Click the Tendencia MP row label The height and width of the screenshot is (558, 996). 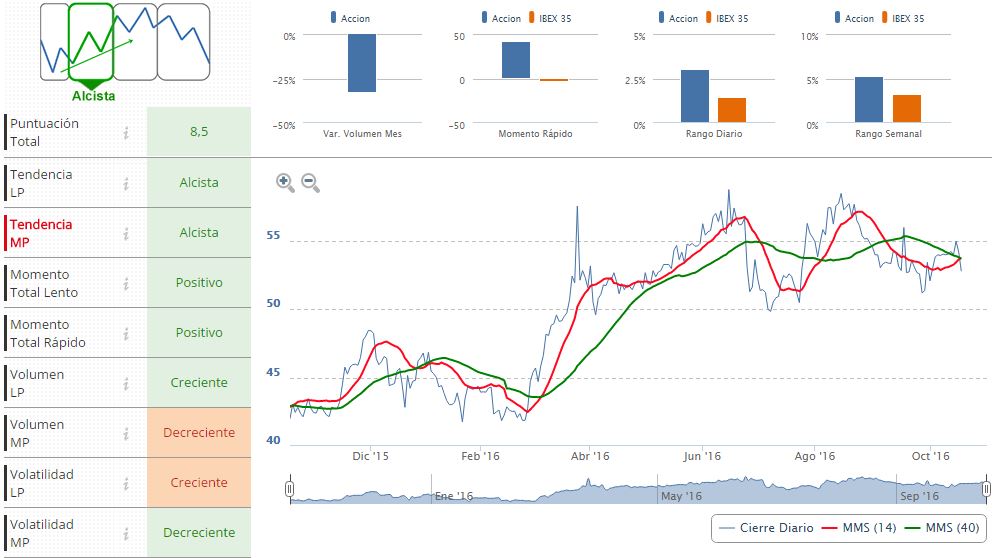coord(42,233)
